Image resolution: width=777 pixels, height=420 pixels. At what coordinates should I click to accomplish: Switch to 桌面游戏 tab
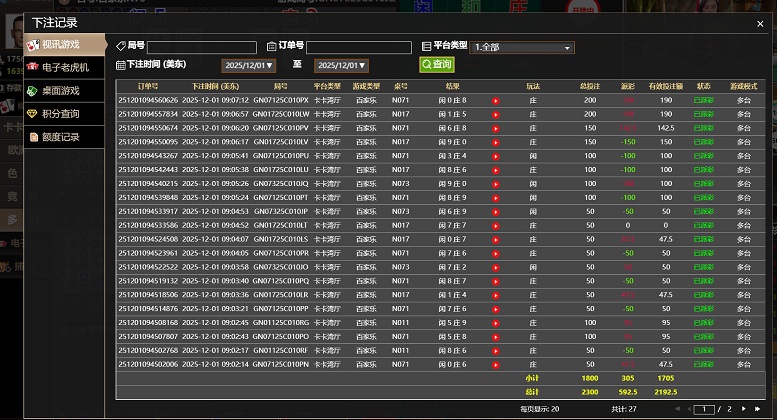point(60,91)
